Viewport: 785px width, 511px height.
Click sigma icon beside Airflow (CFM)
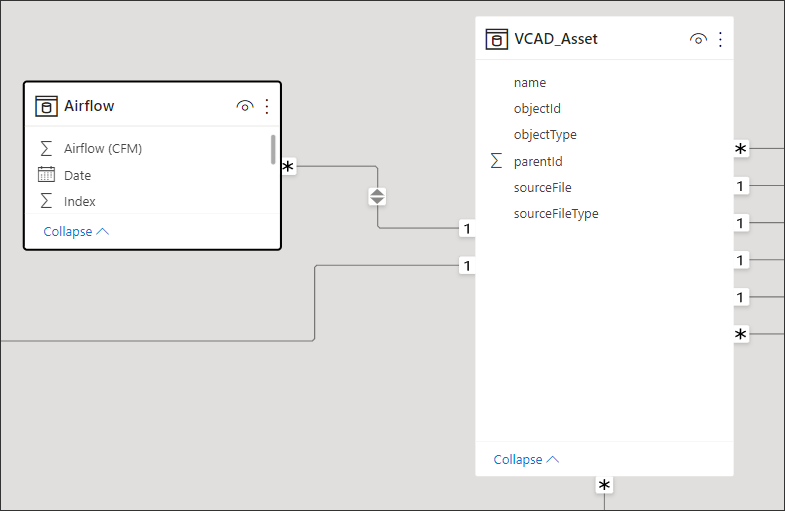(46, 148)
